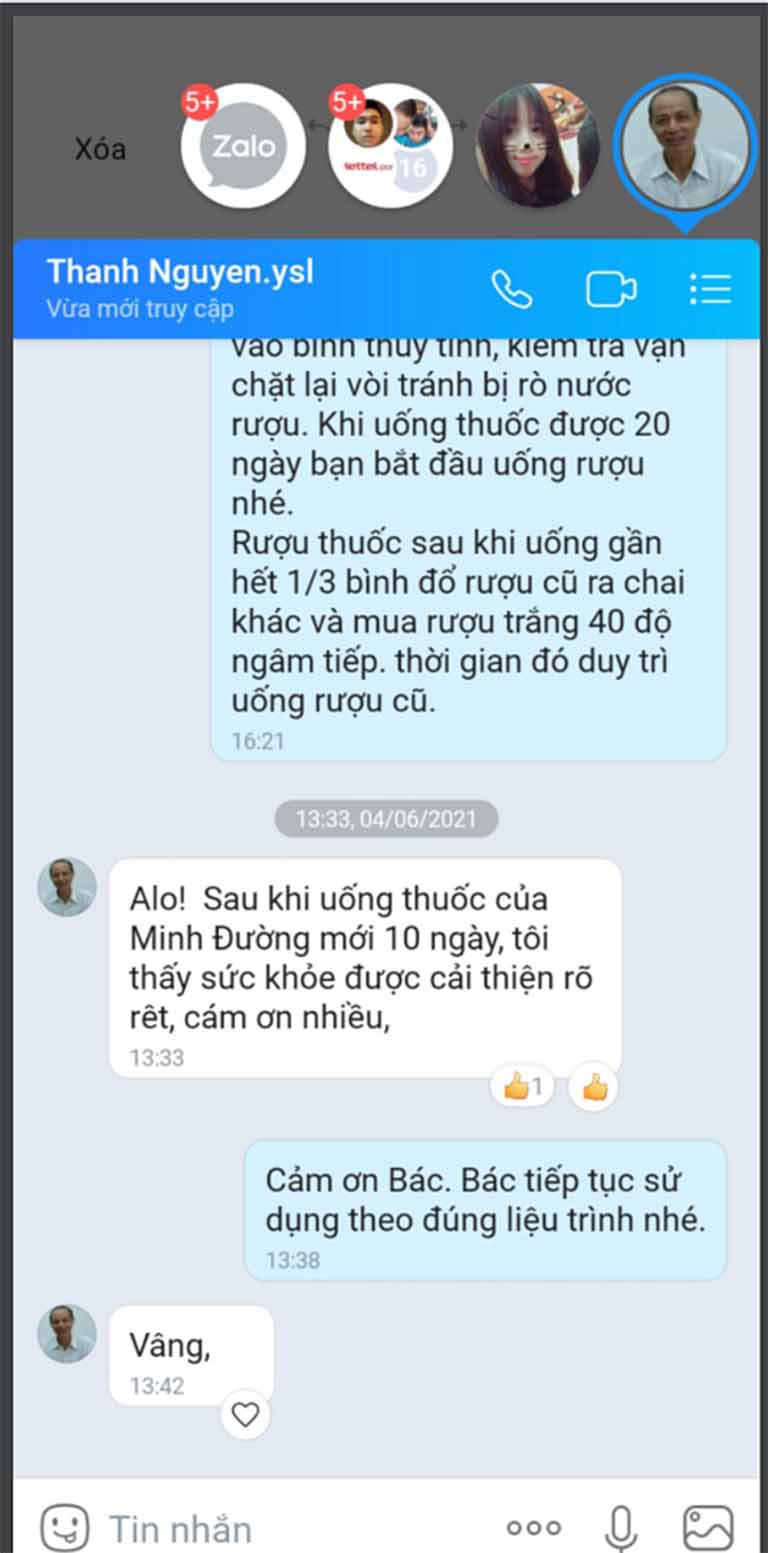
Task: Open the Zalo chat head bubble
Action: pyautogui.click(x=243, y=146)
